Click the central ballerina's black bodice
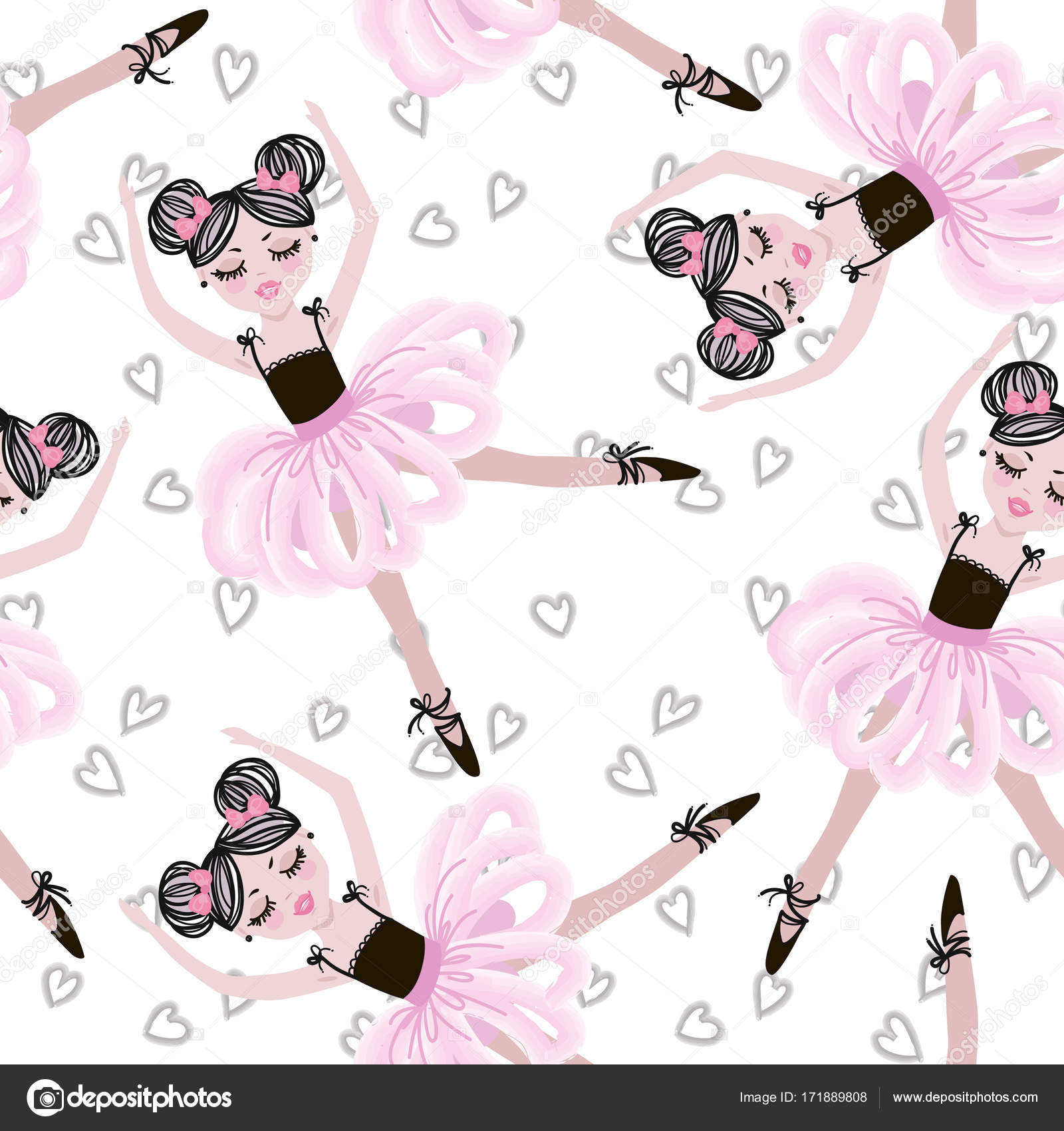Image resolution: width=1064 pixels, height=1131 pixels. pos(306,386)
